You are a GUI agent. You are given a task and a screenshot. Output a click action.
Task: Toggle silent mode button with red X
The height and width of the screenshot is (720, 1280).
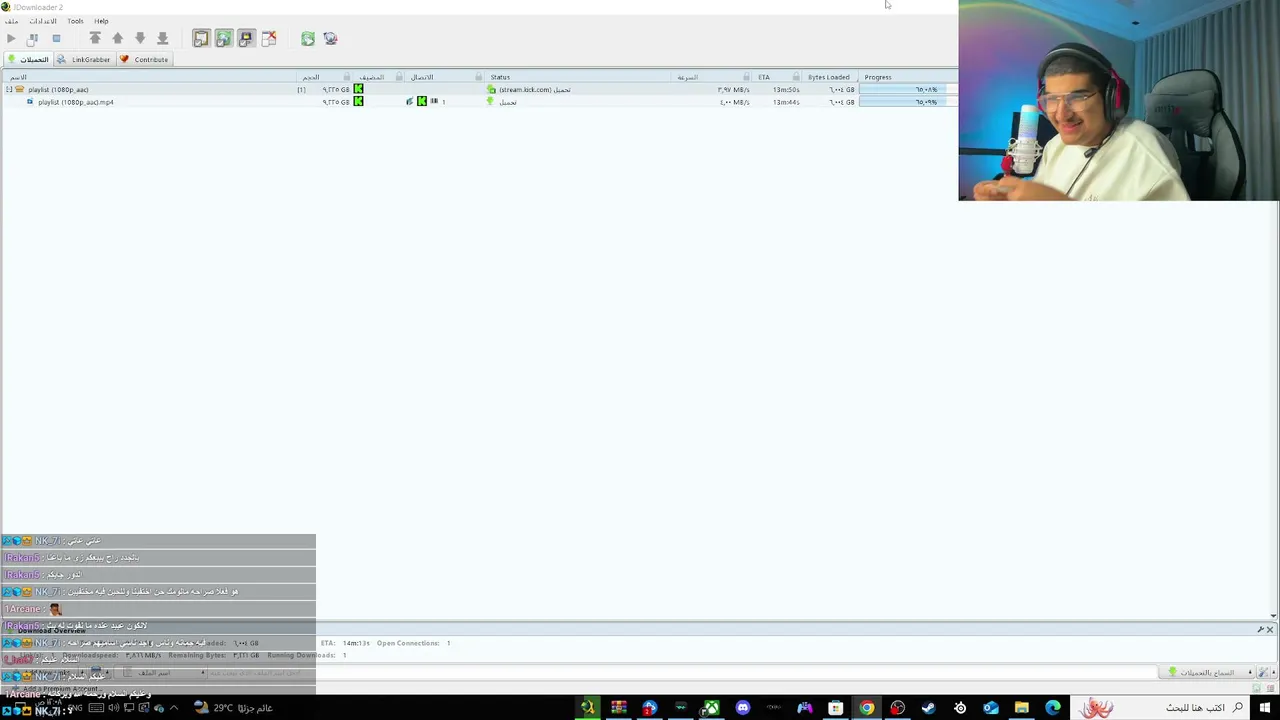(269, 38)
